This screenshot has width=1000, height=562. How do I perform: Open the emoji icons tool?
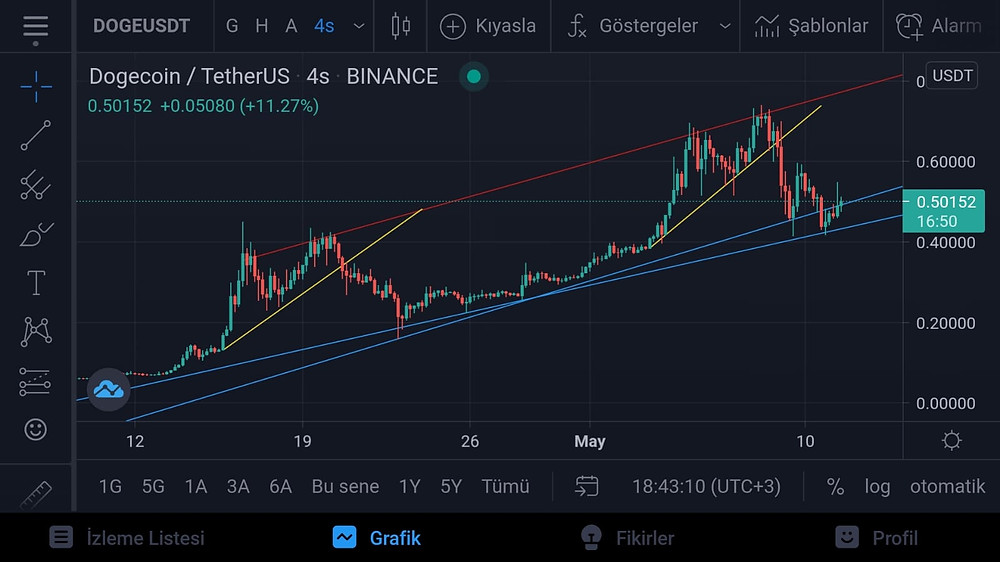point(36,429)
